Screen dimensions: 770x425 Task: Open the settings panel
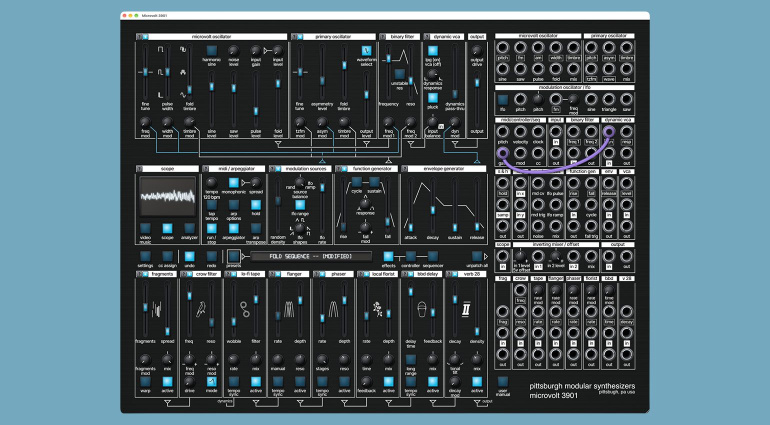point(145,256)
